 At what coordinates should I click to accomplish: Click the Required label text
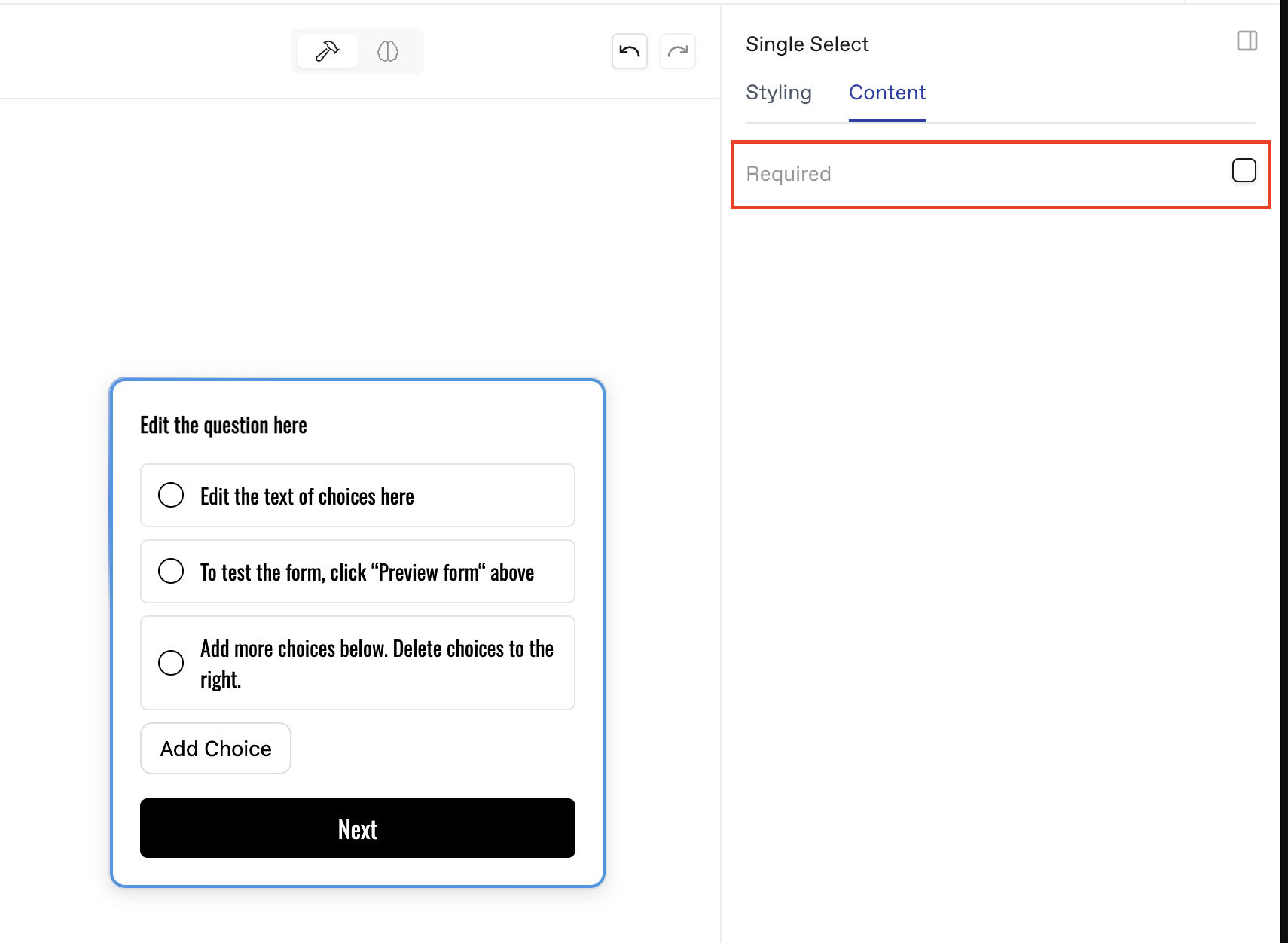coord(789,174)
